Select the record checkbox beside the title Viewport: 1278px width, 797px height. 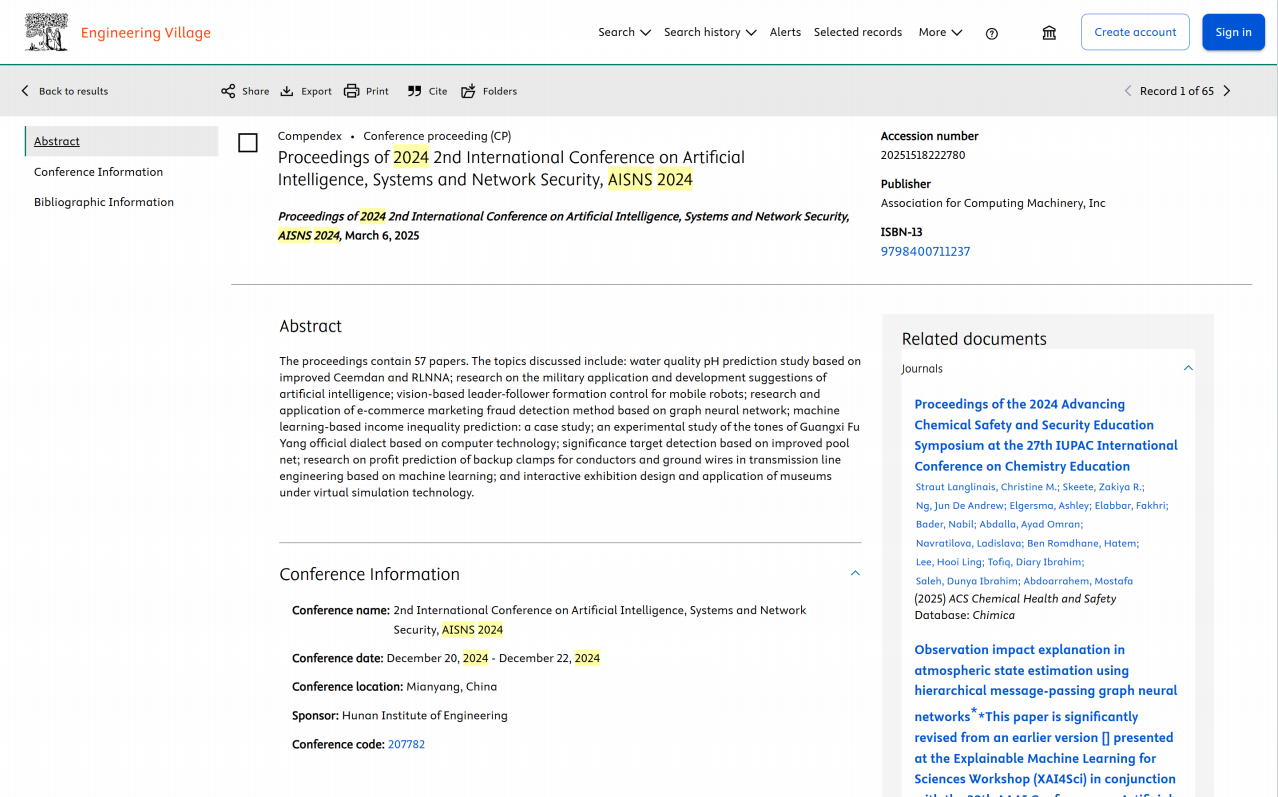(248, 143)
